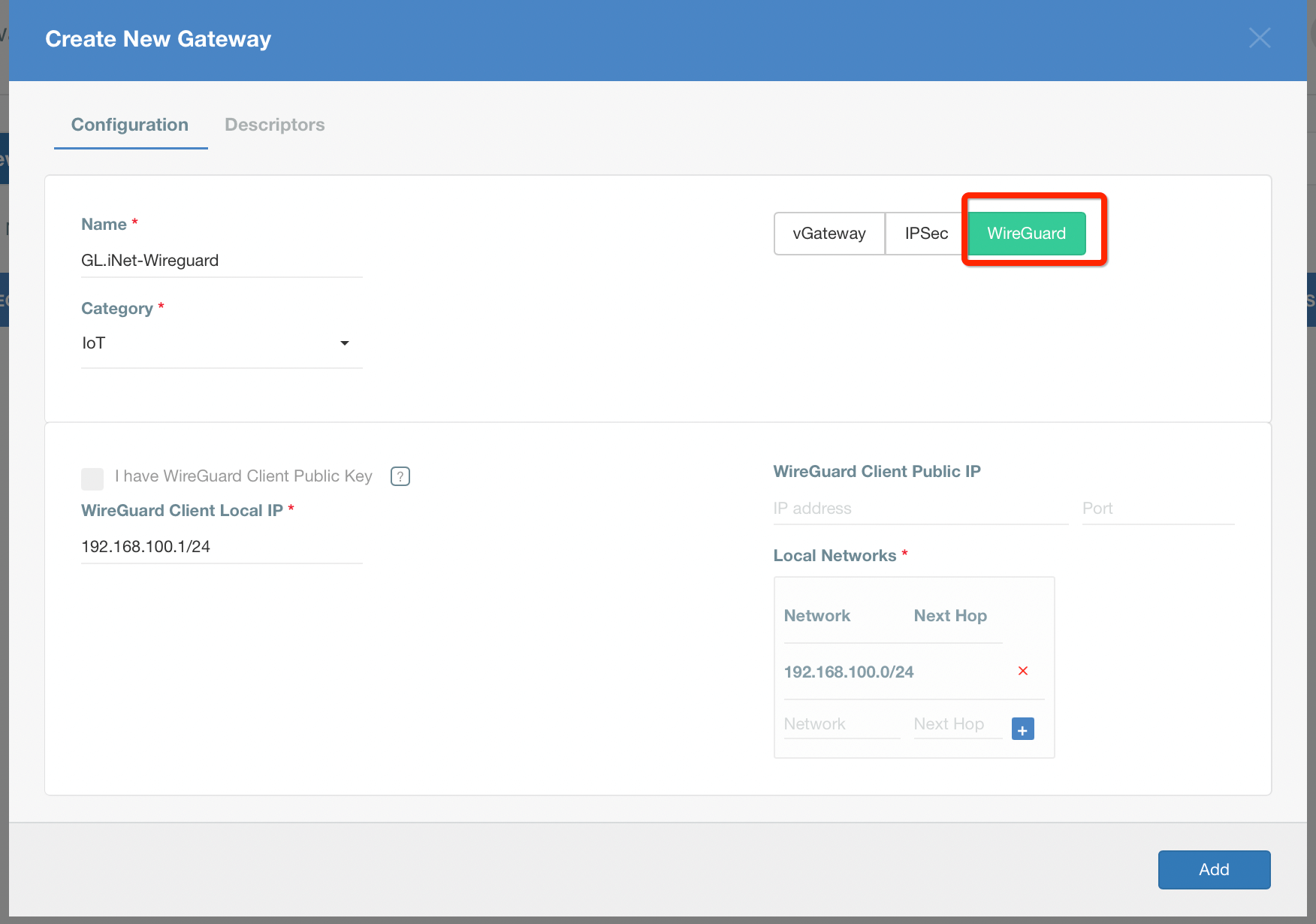Edit the Name field containing GL.iNet-Wireguard
Image resolution: width=1316 pixels, height=924 pixels.
pos(222,261)
